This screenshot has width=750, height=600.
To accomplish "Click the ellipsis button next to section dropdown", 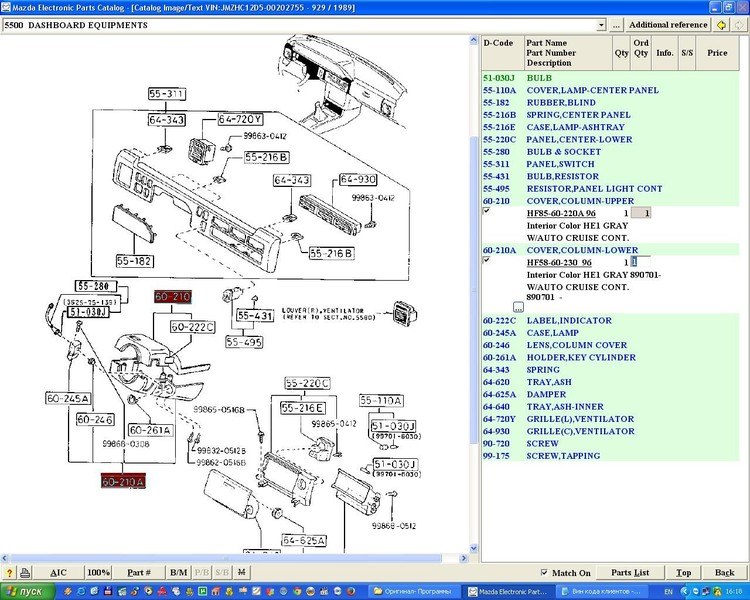I will tap(616, 25).
